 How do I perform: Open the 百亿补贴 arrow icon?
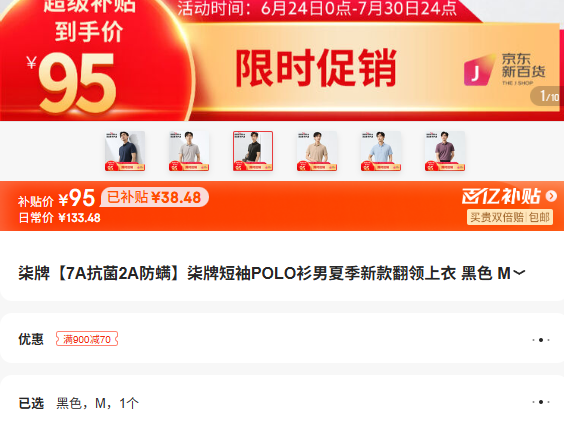point(551,196)
